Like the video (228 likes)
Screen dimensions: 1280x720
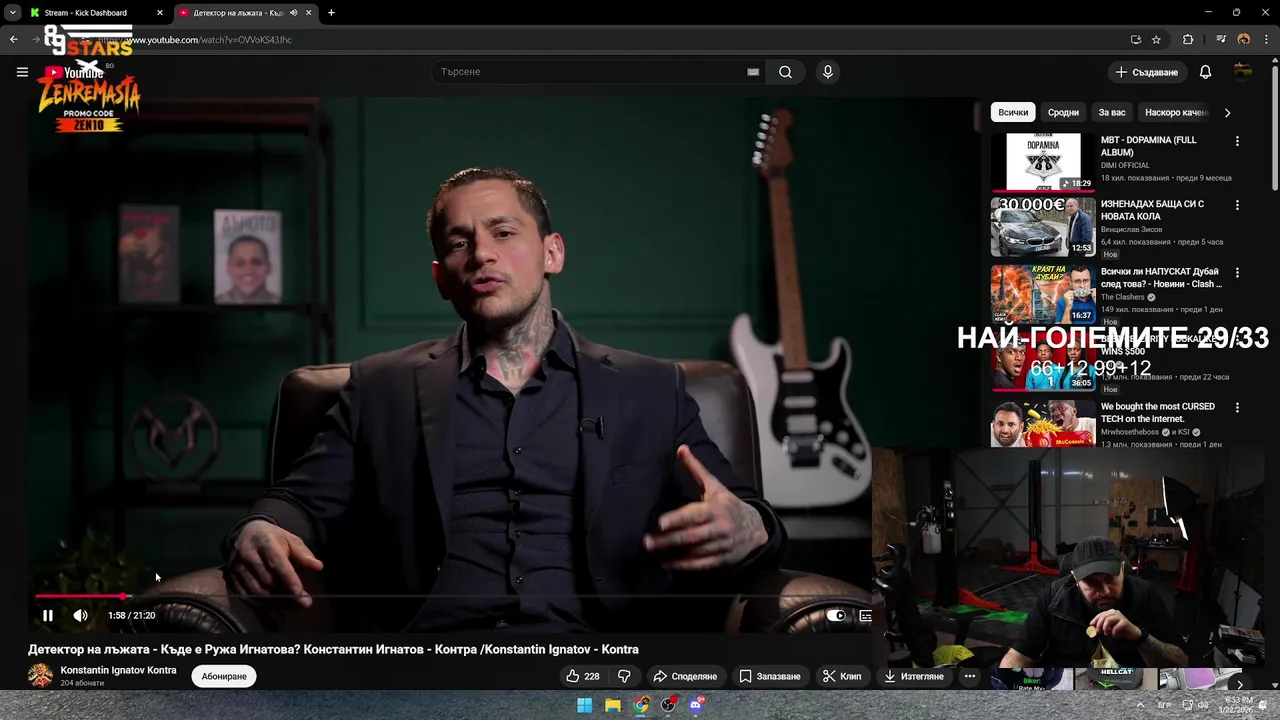coord(583,676)
